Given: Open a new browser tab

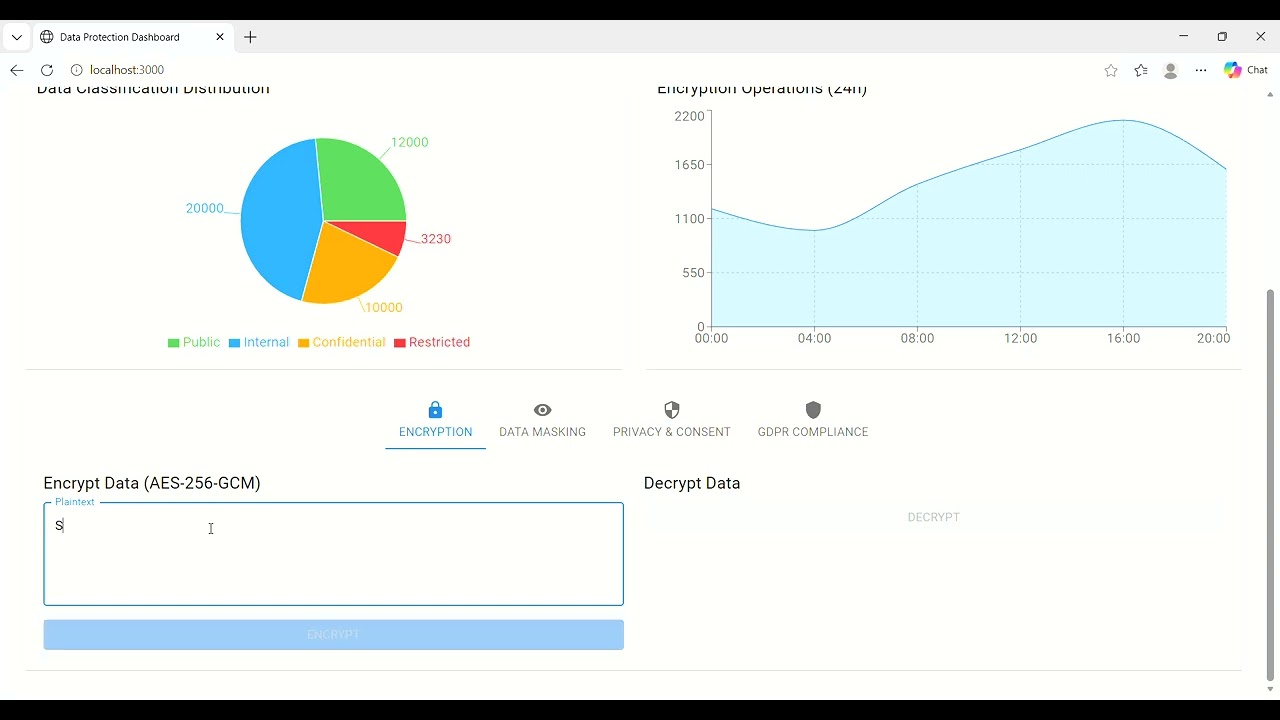Looking at the screenshot, I should tap(250, 37).
